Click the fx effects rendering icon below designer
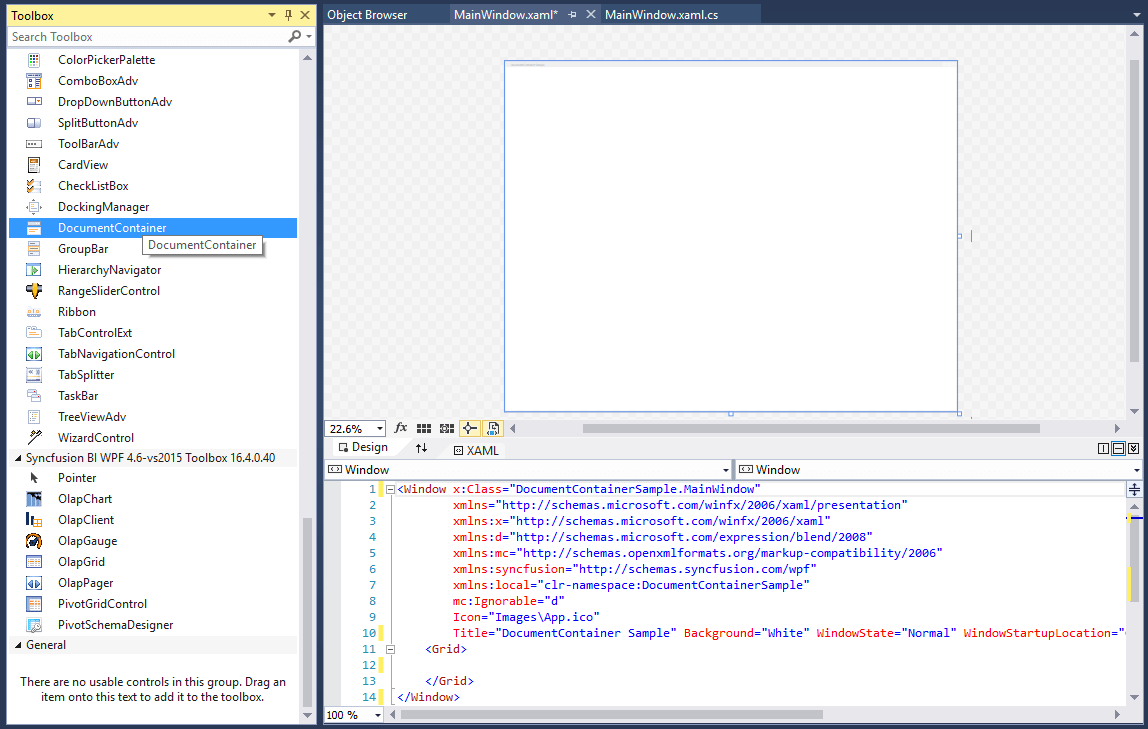The height and width of the screenshot is (729, 1148). (401, 428)
